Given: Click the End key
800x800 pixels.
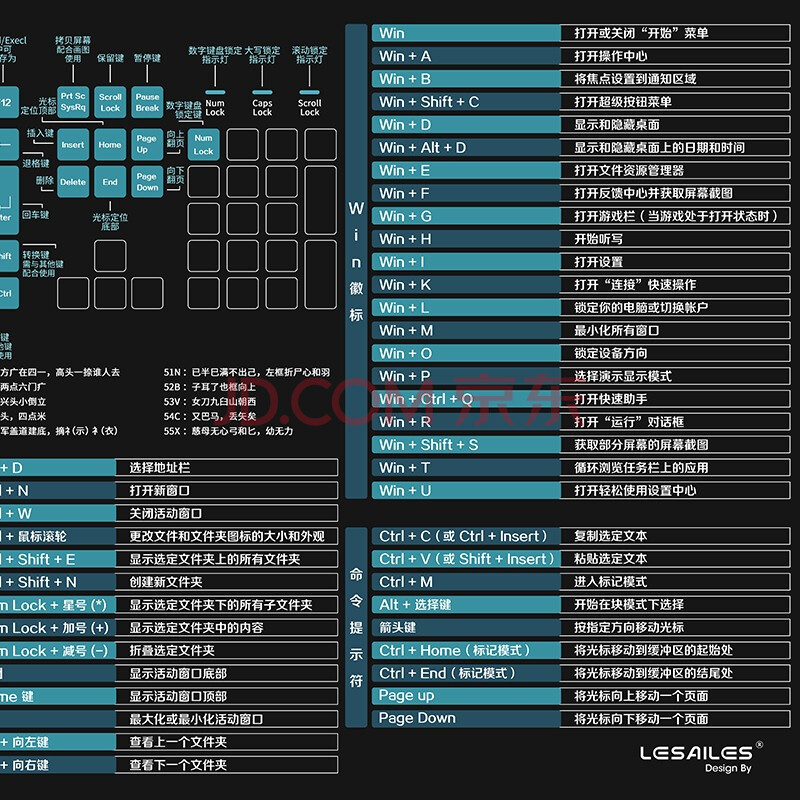Looking at the screenshot, I should pyautogui.click(x=110, y=182).
